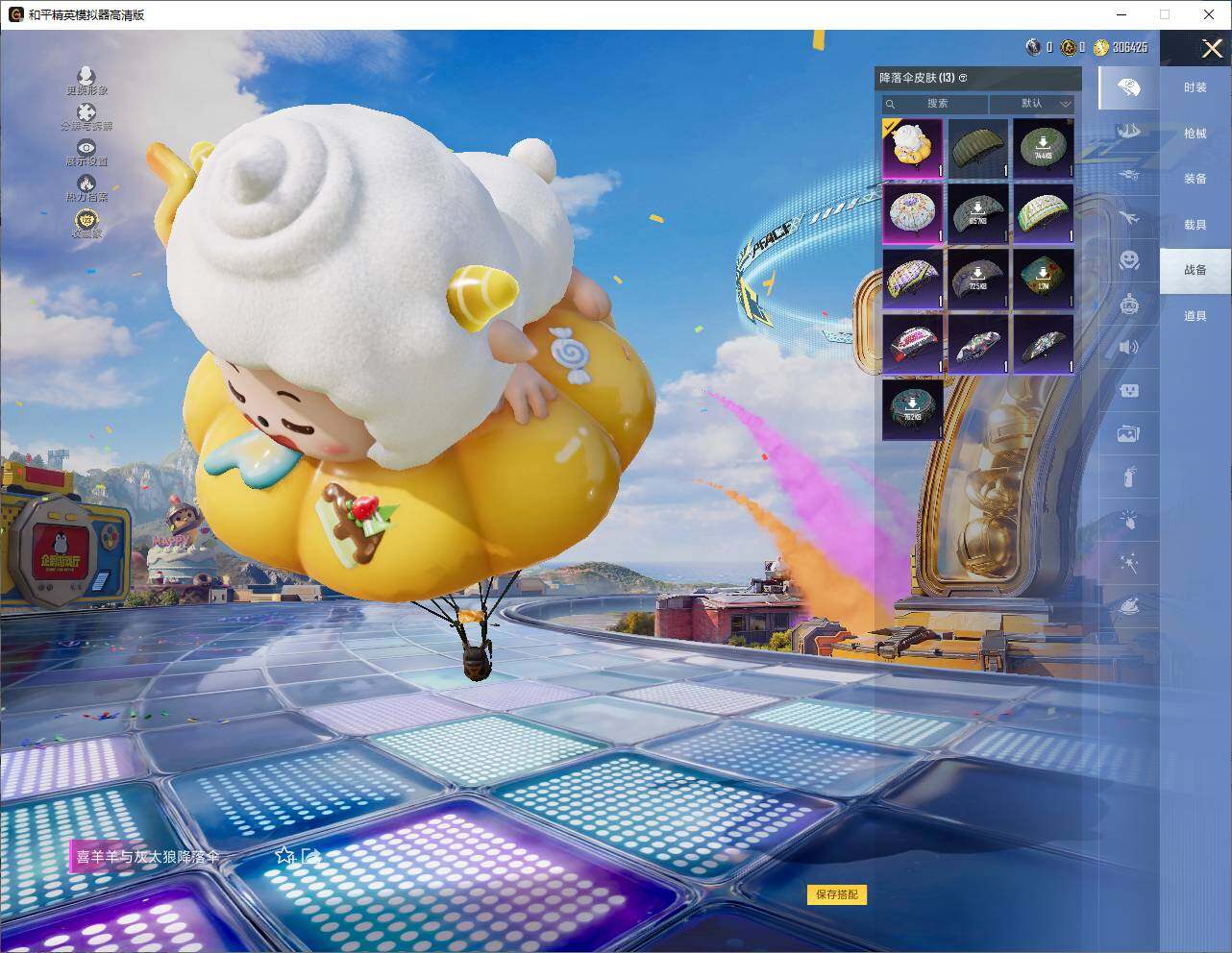
Task: Select the airplane category icon
Action: pyautogui.click(x=1129, y=218)
